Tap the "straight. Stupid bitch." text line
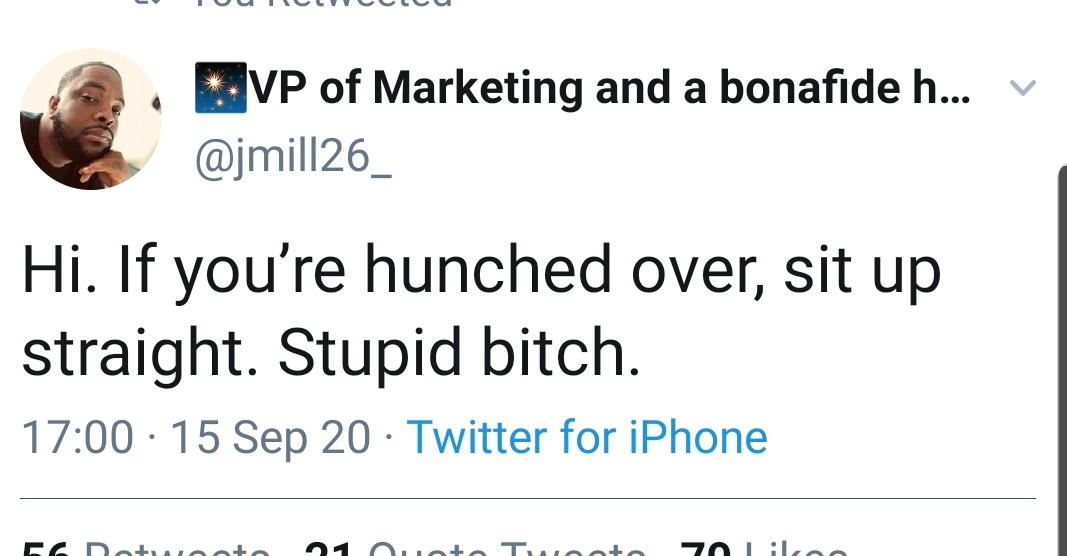1067x556 pixels. coord(330,352)
